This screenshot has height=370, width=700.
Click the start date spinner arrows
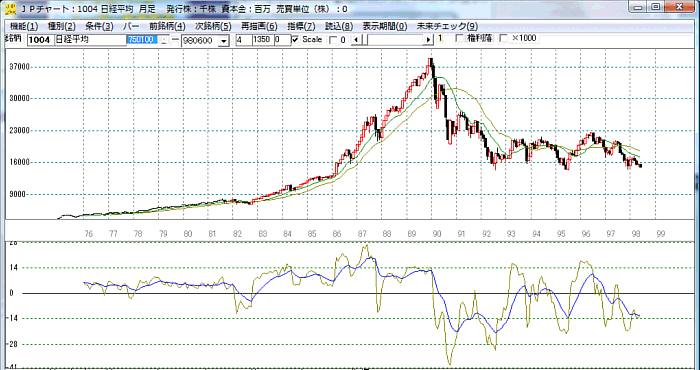click(x=164, y=40)
